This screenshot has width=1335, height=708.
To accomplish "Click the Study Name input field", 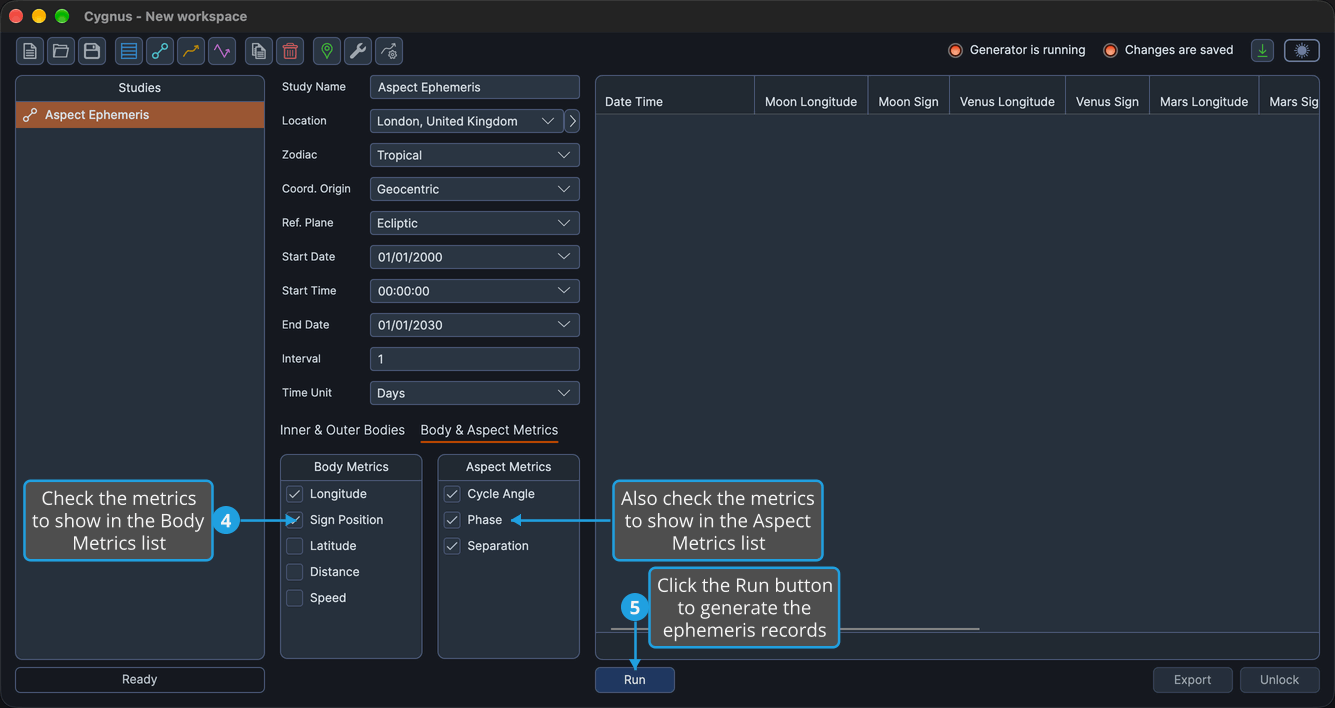I will [474, 87].
